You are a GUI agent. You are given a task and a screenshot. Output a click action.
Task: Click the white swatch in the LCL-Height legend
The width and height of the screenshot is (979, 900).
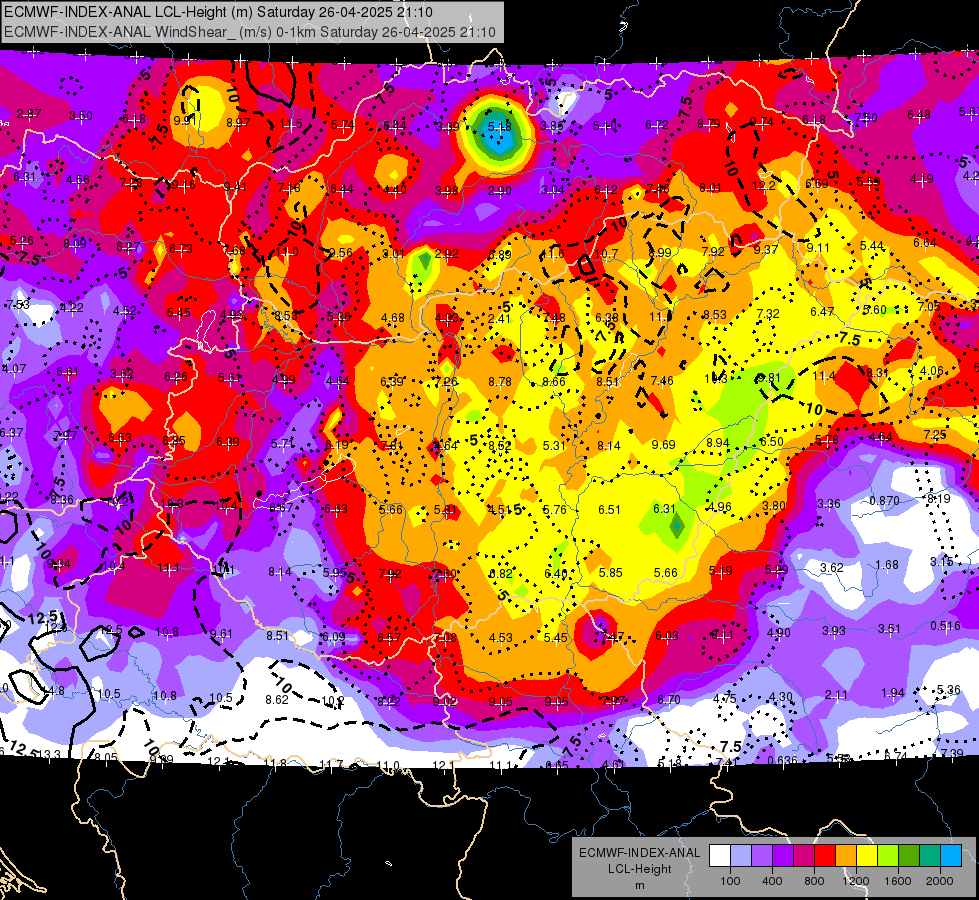coord(720,856)
